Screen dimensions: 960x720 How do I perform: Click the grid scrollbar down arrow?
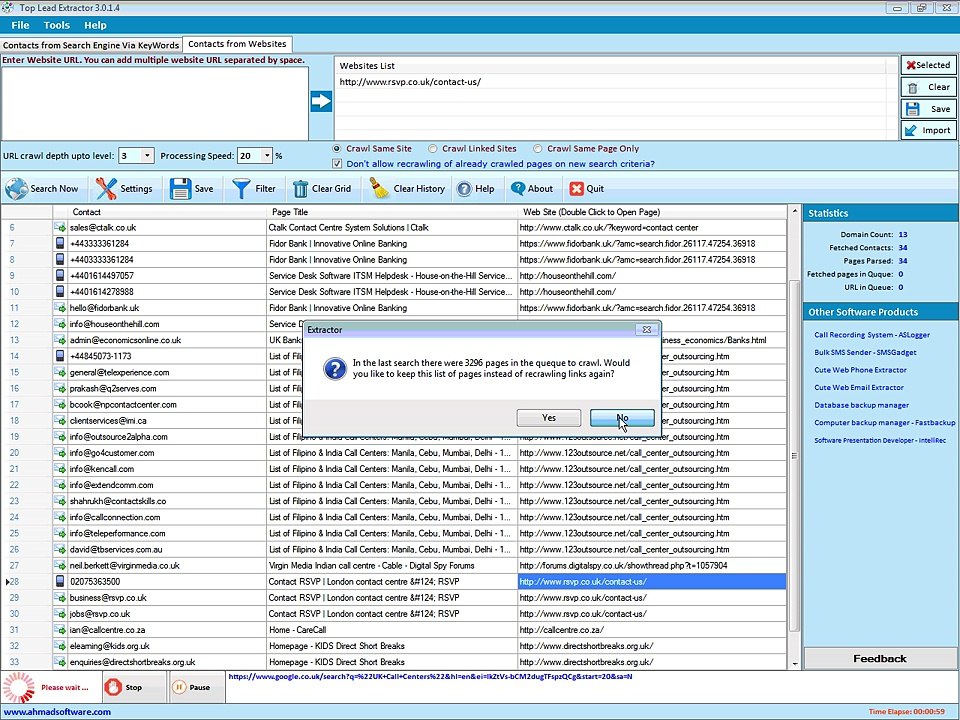(x=795, y=664)
